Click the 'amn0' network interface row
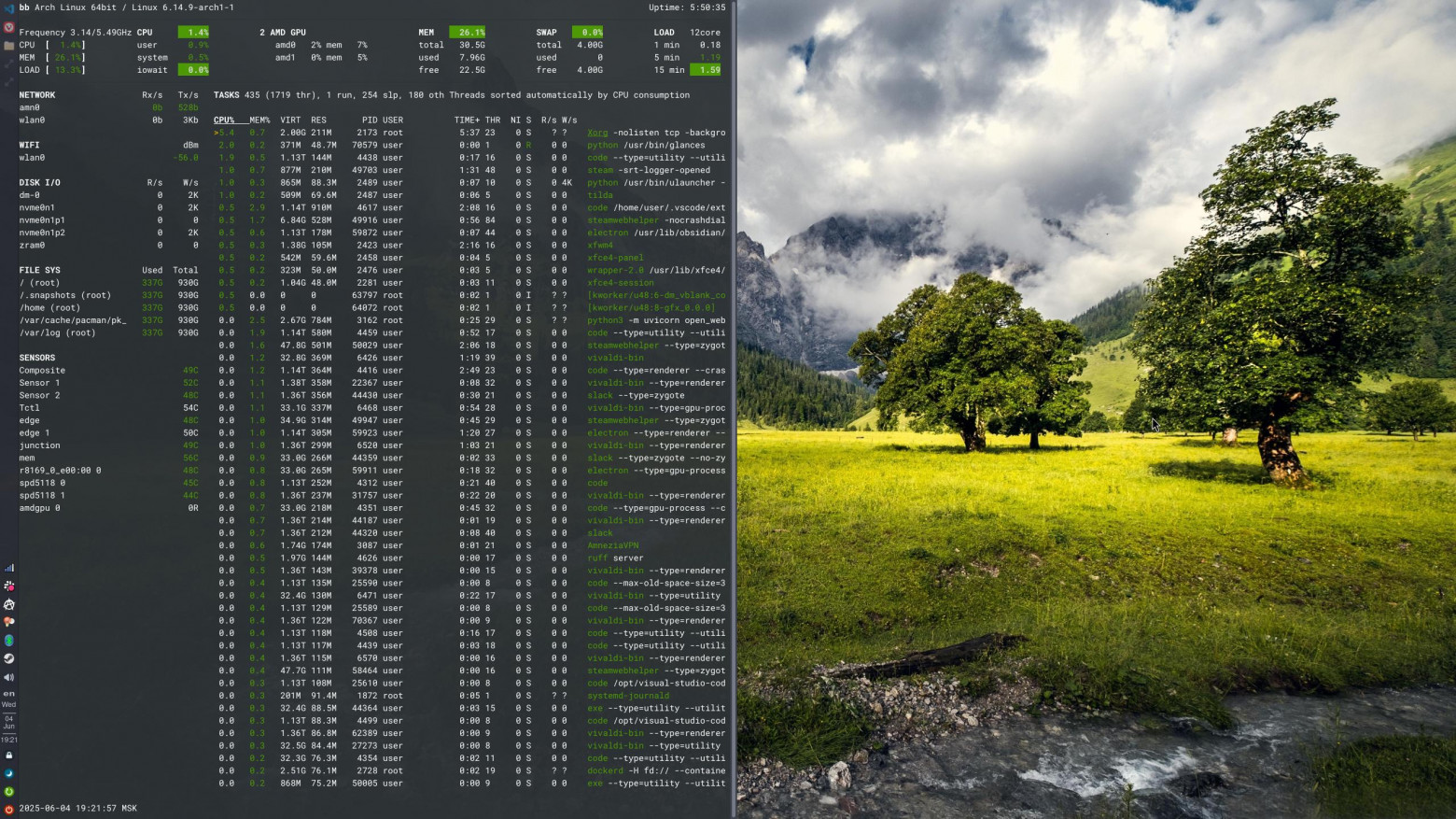Screen dimensions: 1456x819 [x=108, y=107]
